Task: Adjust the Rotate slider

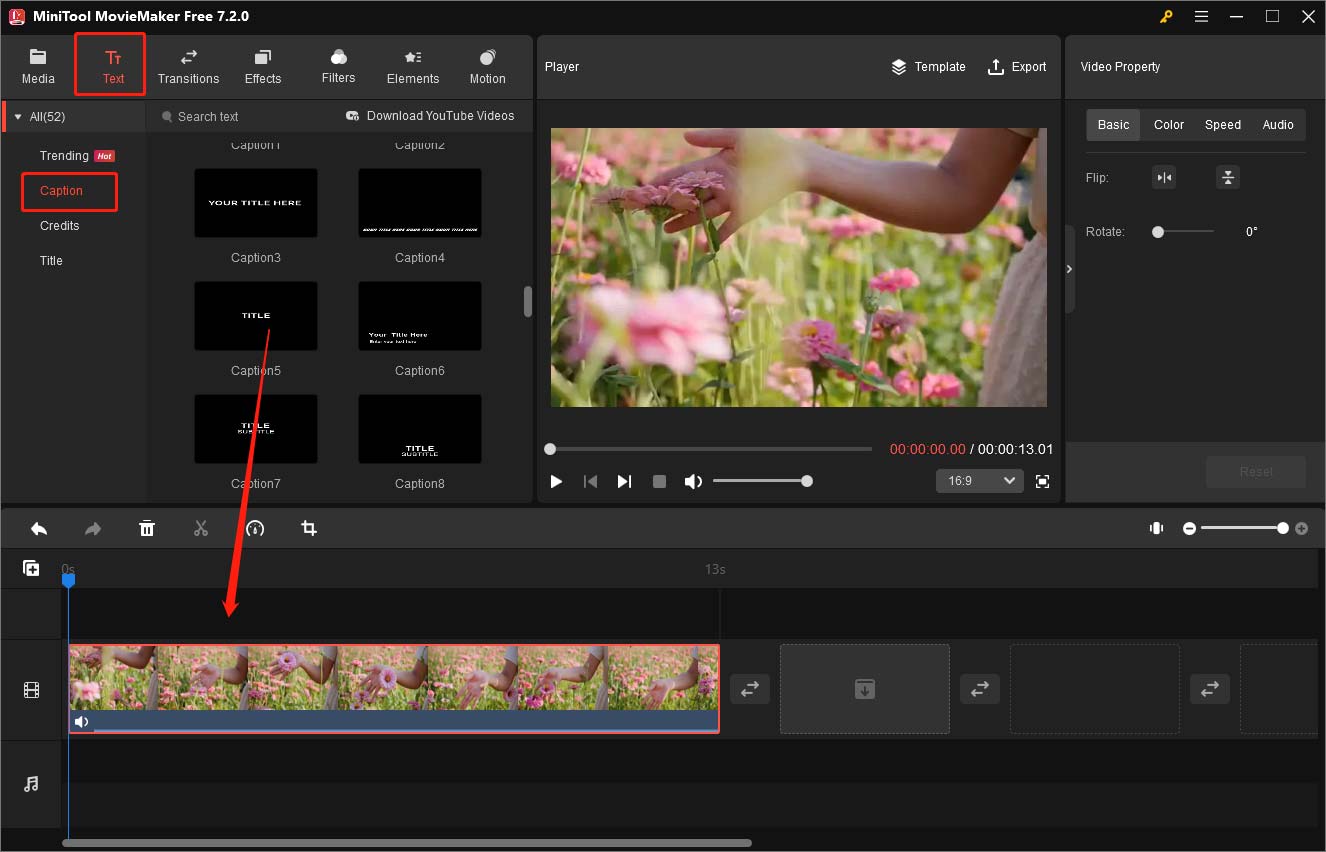Action: point(1183,232)
